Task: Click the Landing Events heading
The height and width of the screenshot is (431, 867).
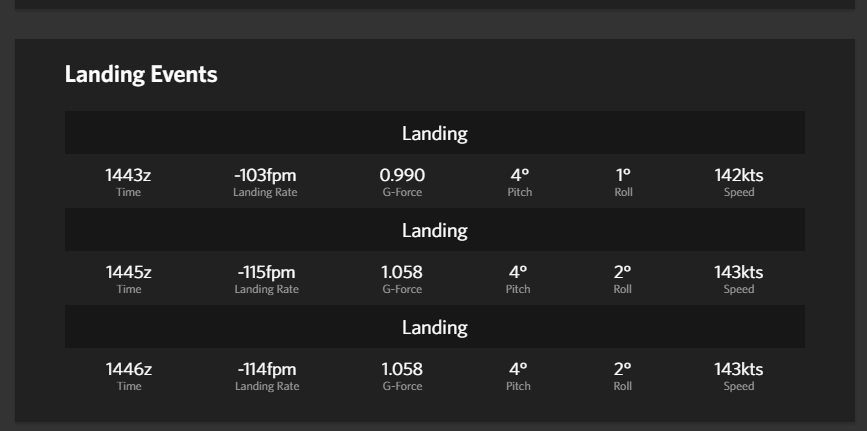Action: tap(141, 75)
